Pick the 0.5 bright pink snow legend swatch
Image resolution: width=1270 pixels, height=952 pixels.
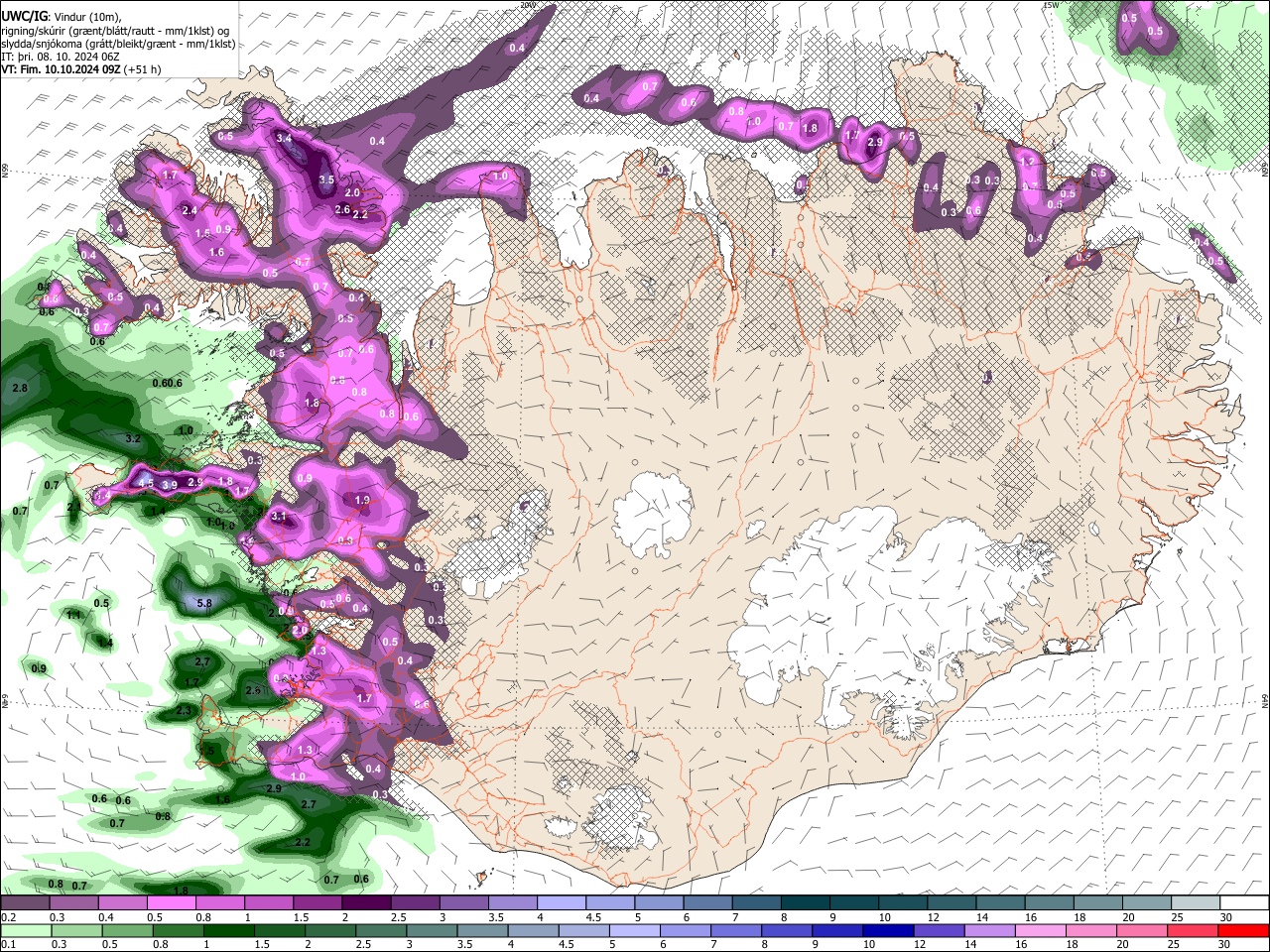pyautogui.click(x=171, y=903)
